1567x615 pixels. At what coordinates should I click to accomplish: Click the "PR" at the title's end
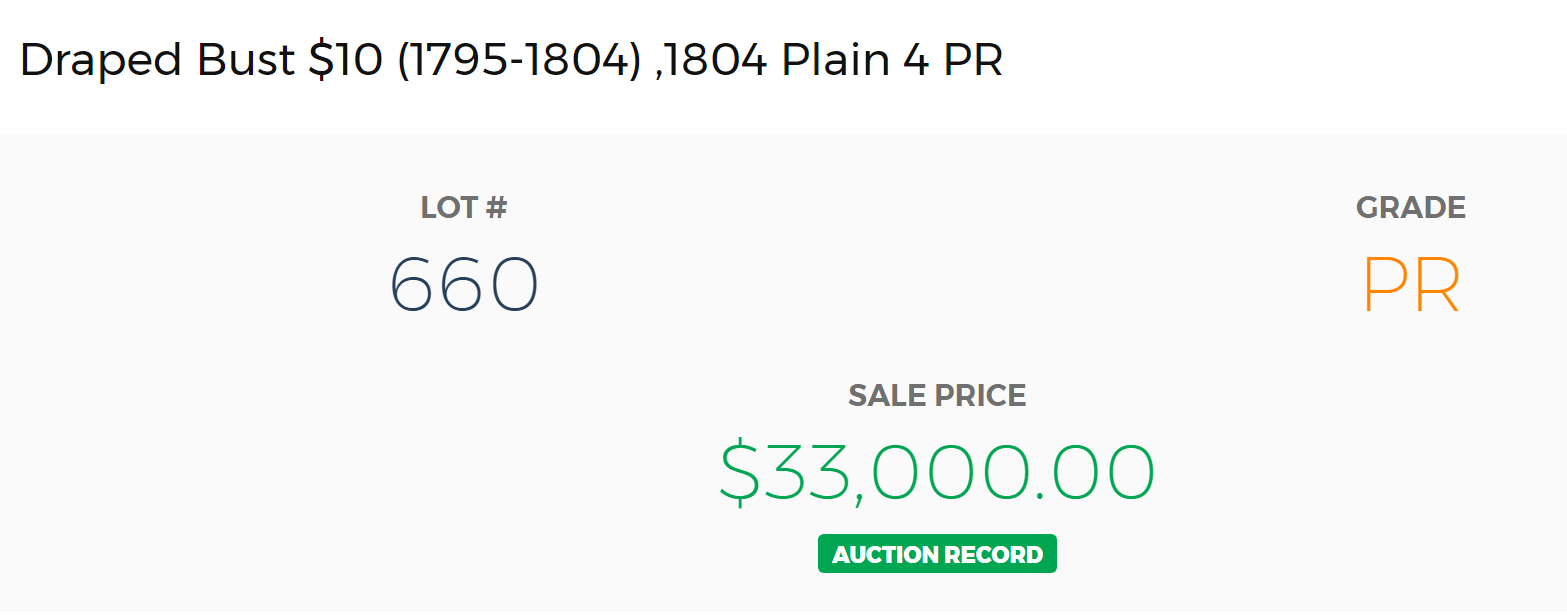[x=973, y=61]
